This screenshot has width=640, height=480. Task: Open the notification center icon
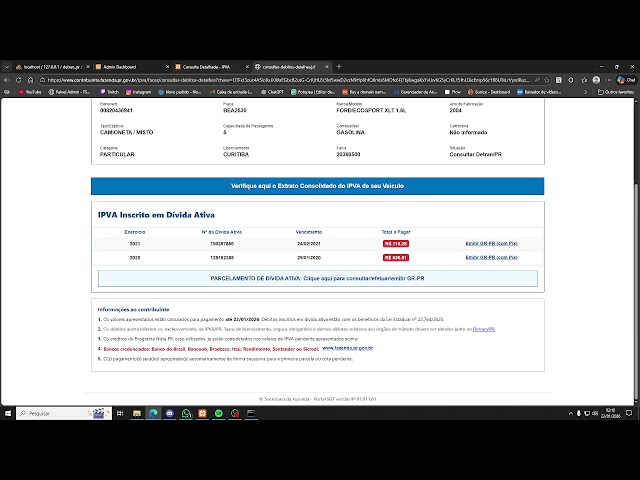tap(629, 413)
